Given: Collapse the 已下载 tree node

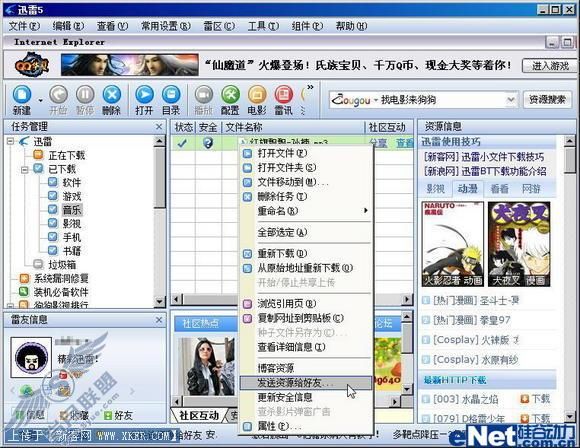Looking at the screenshot, I should pos(25,170).
